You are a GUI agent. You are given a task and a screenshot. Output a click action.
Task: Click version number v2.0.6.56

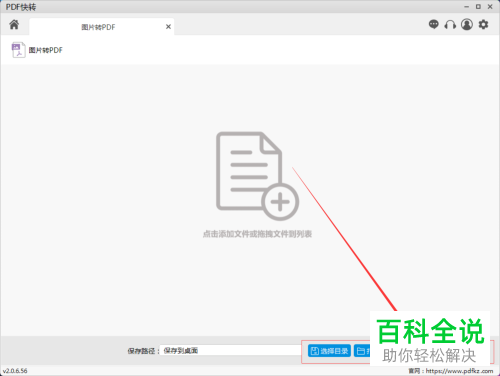(x=15, y=371)
